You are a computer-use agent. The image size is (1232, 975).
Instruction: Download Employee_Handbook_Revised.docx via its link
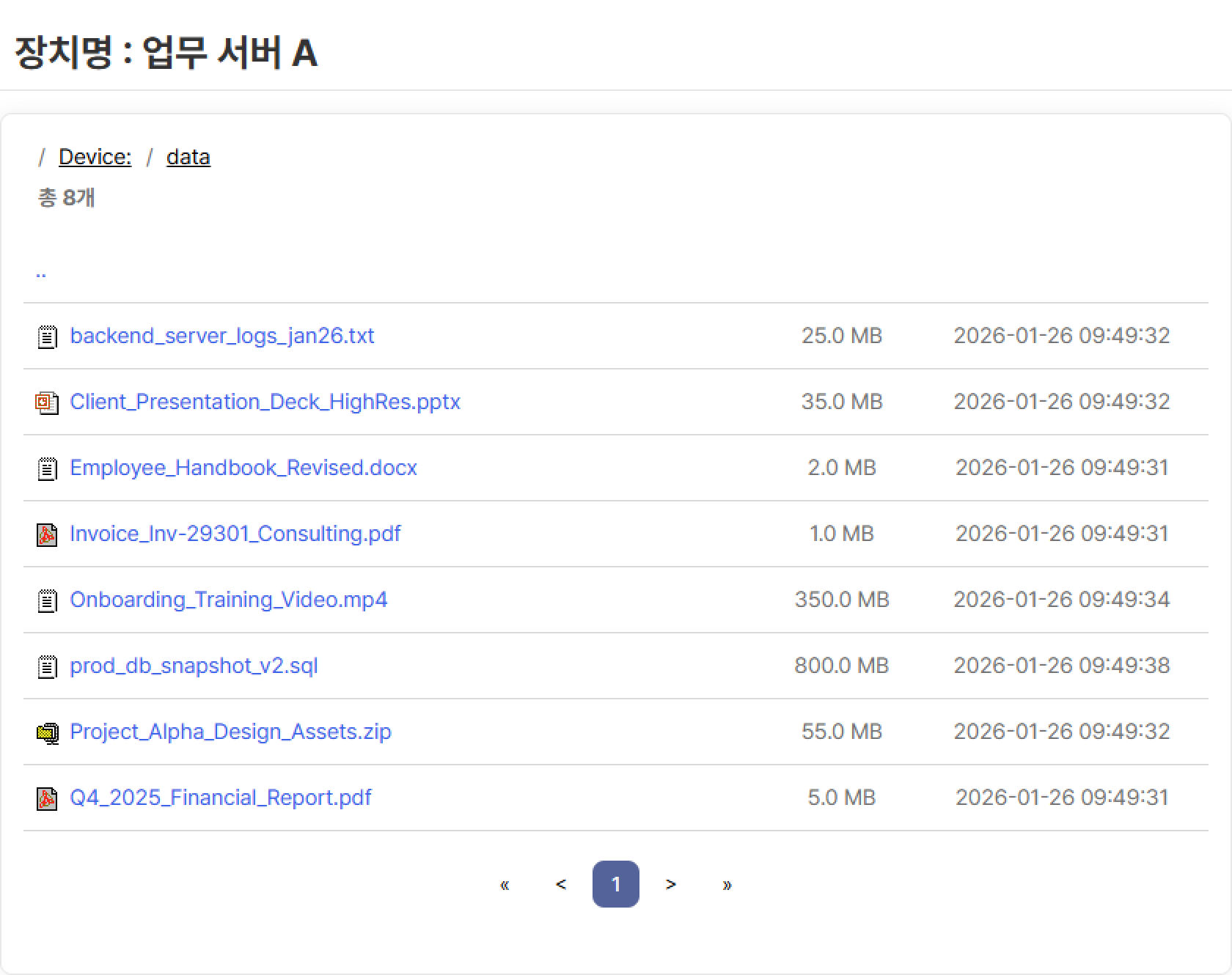243,468
